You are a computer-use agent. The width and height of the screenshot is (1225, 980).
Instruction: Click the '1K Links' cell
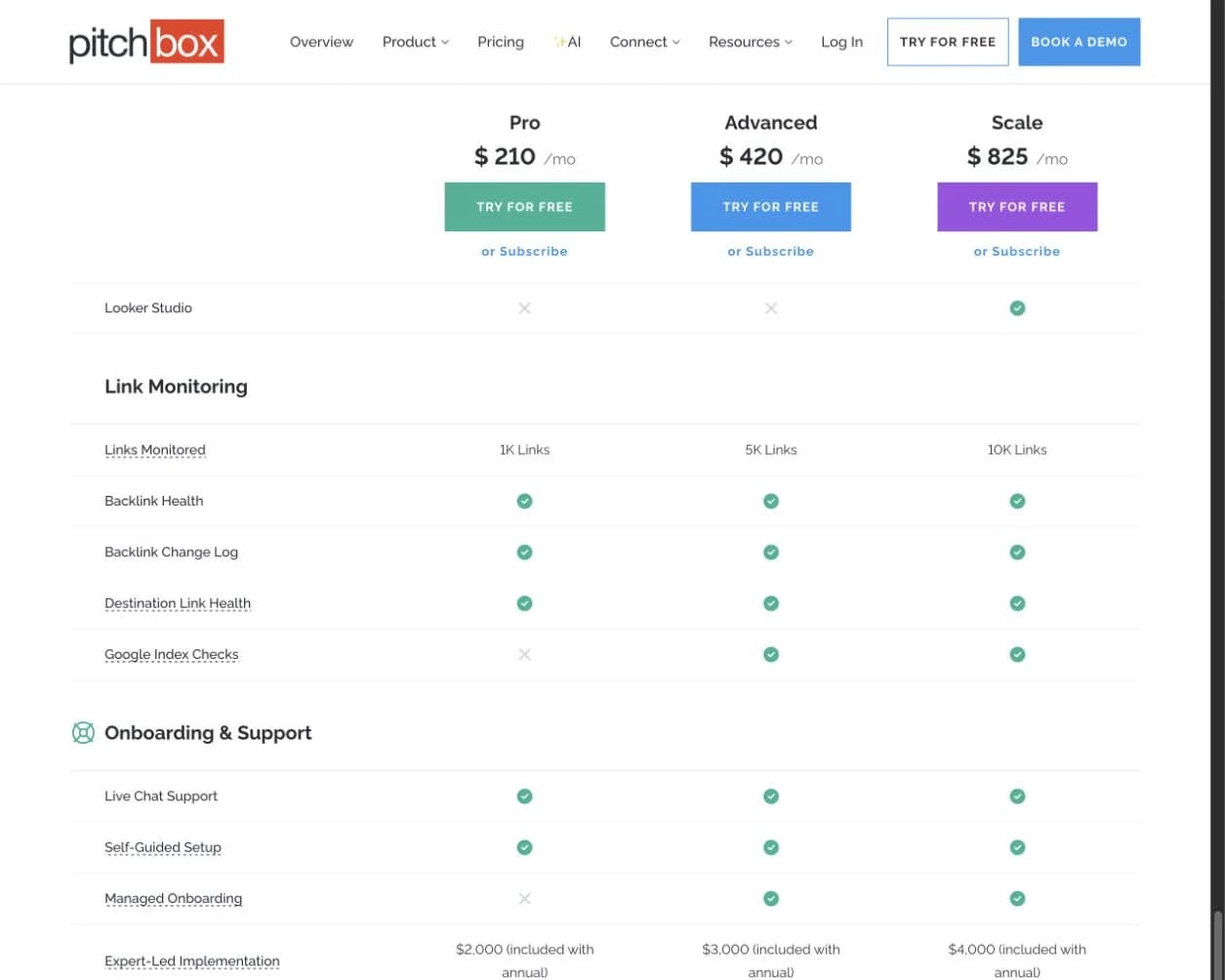(x=524, y=450)
